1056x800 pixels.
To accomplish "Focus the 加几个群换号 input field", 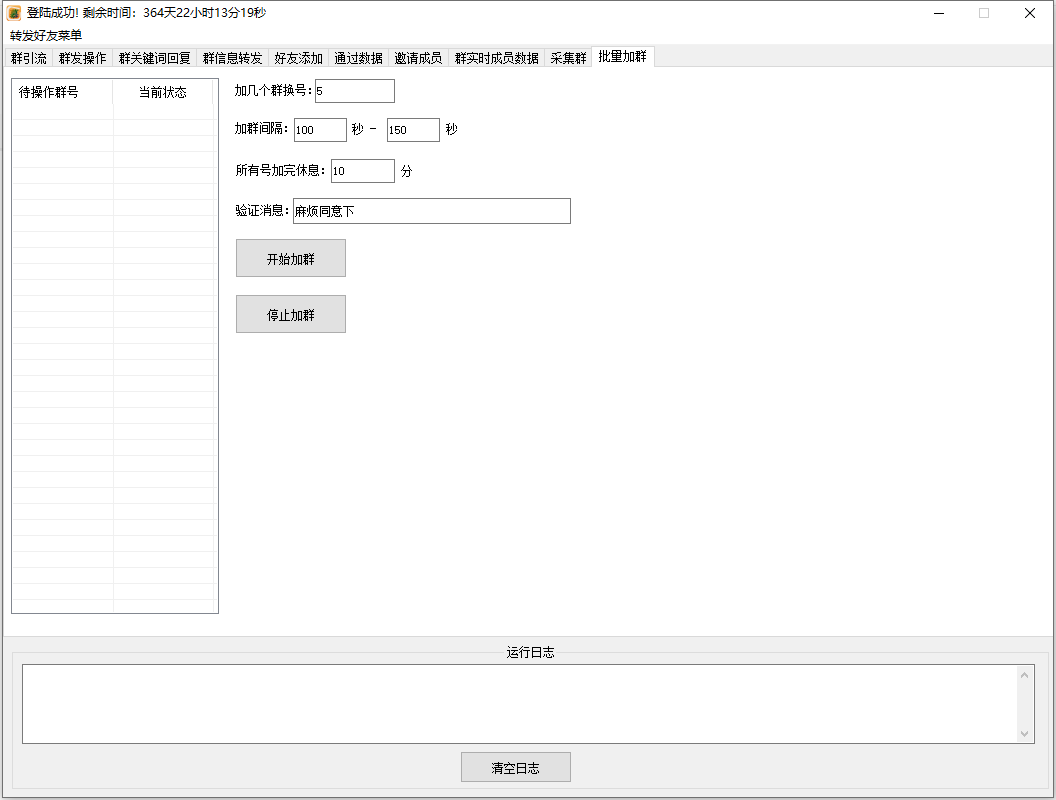I will tap(355, 91).
